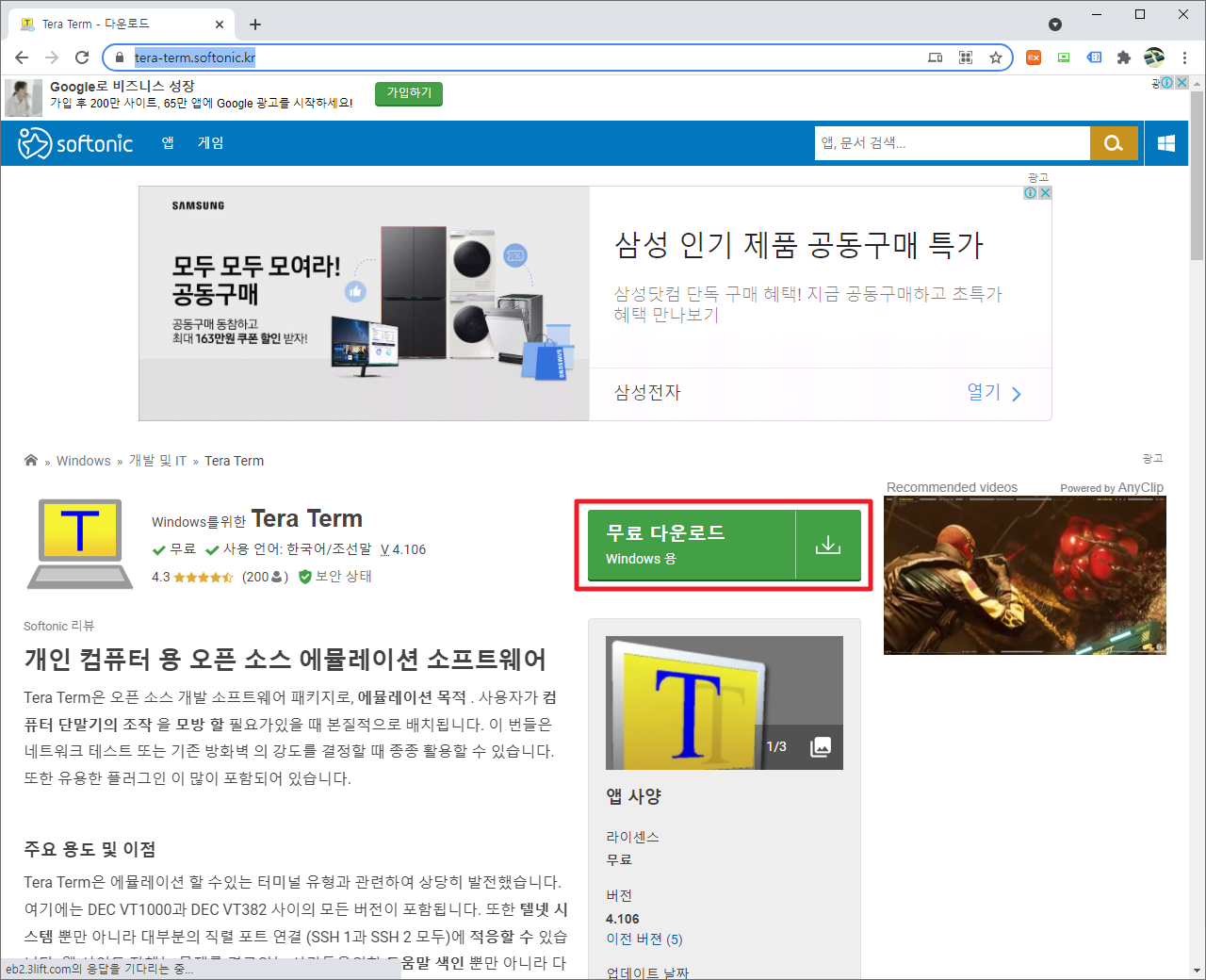
Task: Click the blue extension icon in toolbar
Action: 1094,57
